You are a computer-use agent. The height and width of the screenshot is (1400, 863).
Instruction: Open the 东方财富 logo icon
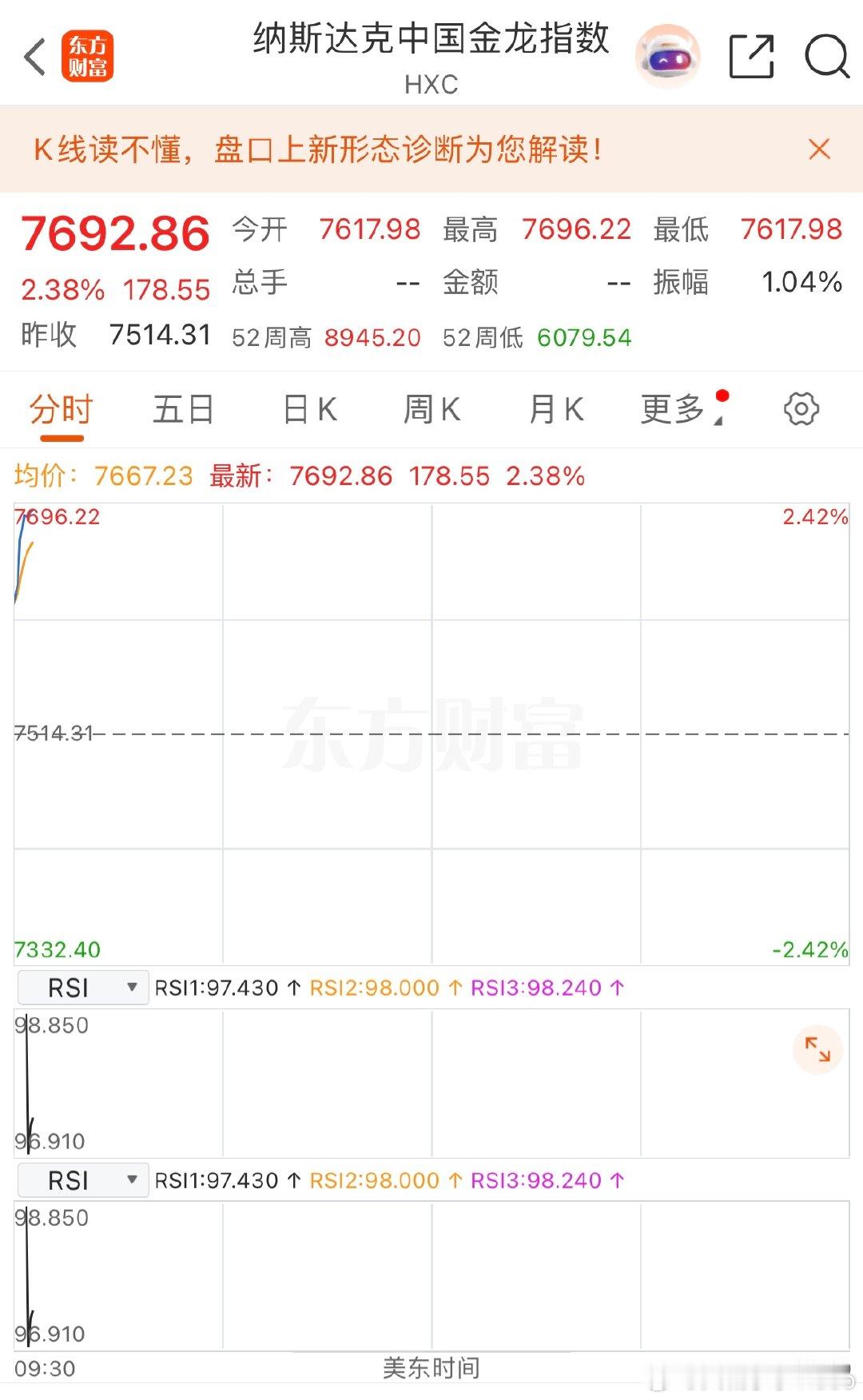point(87,57)
